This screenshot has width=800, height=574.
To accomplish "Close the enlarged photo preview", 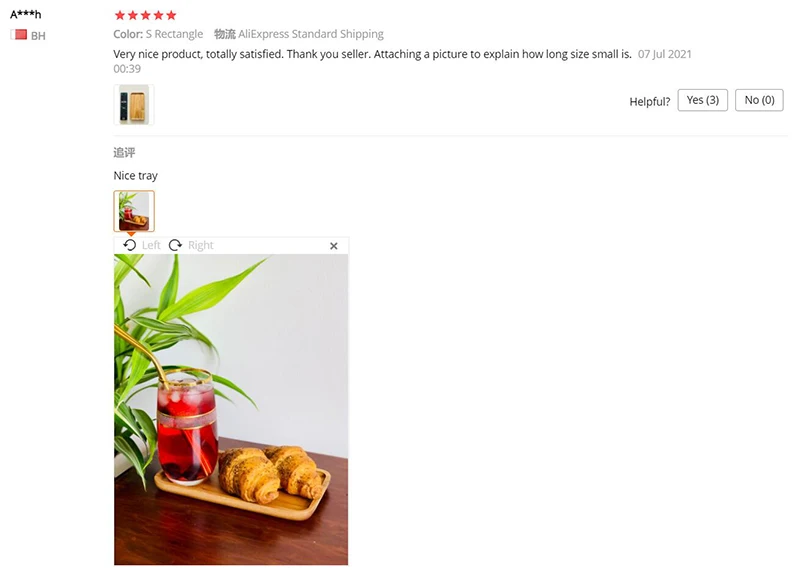I will (334, 246).
